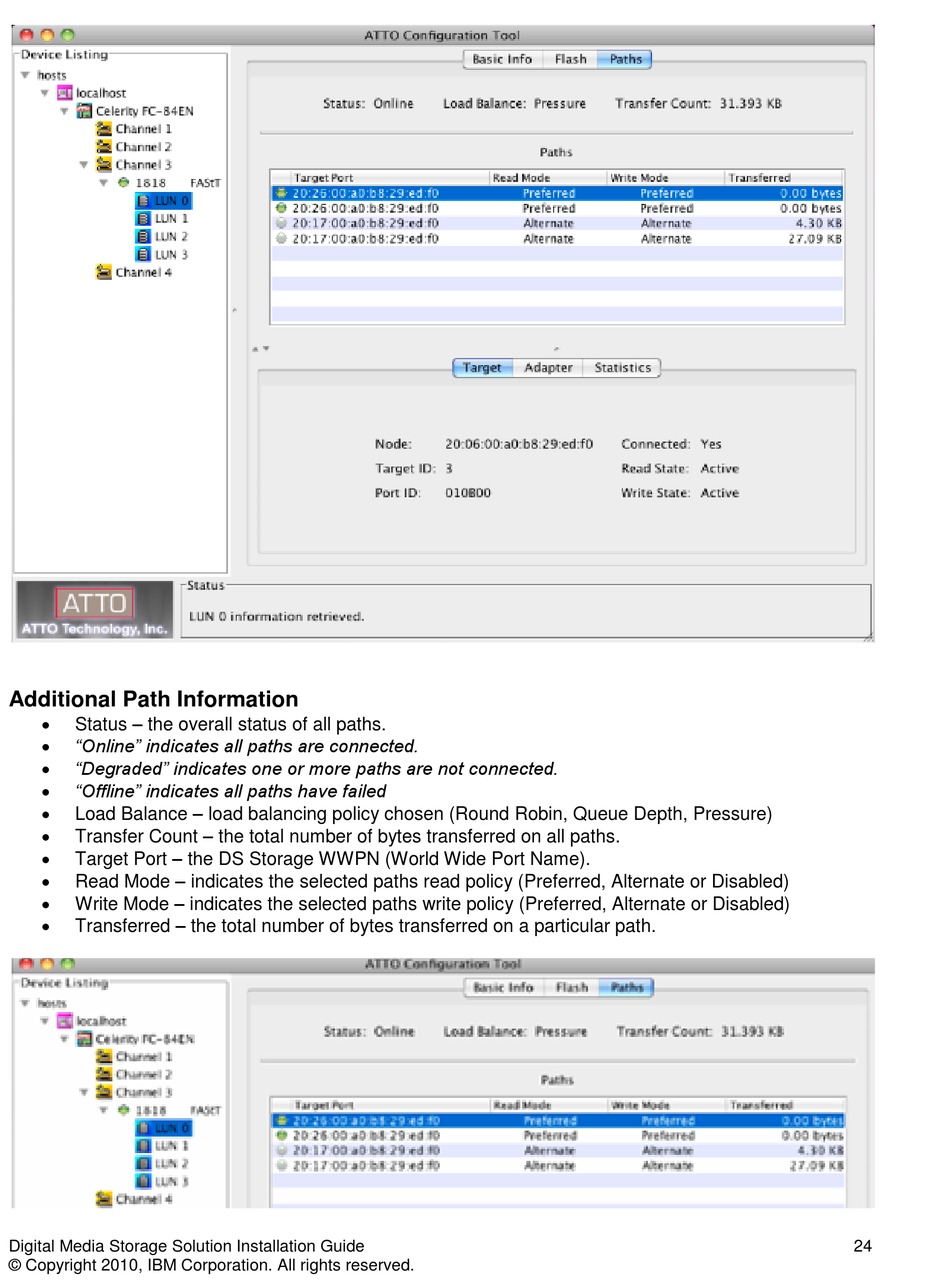Select the LUN 1 icon in upper ATTO window
The height and width of the screenshot is (1284, 950).
[143, 219]
